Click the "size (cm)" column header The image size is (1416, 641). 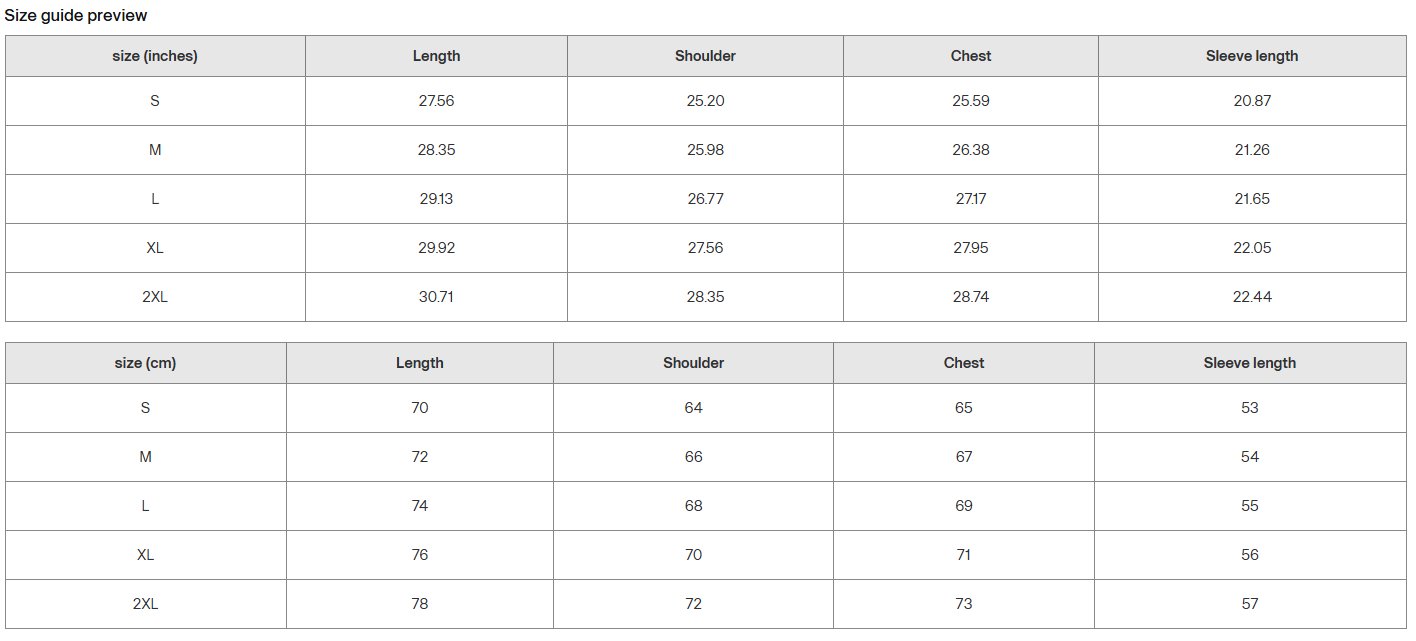[145, 363]
